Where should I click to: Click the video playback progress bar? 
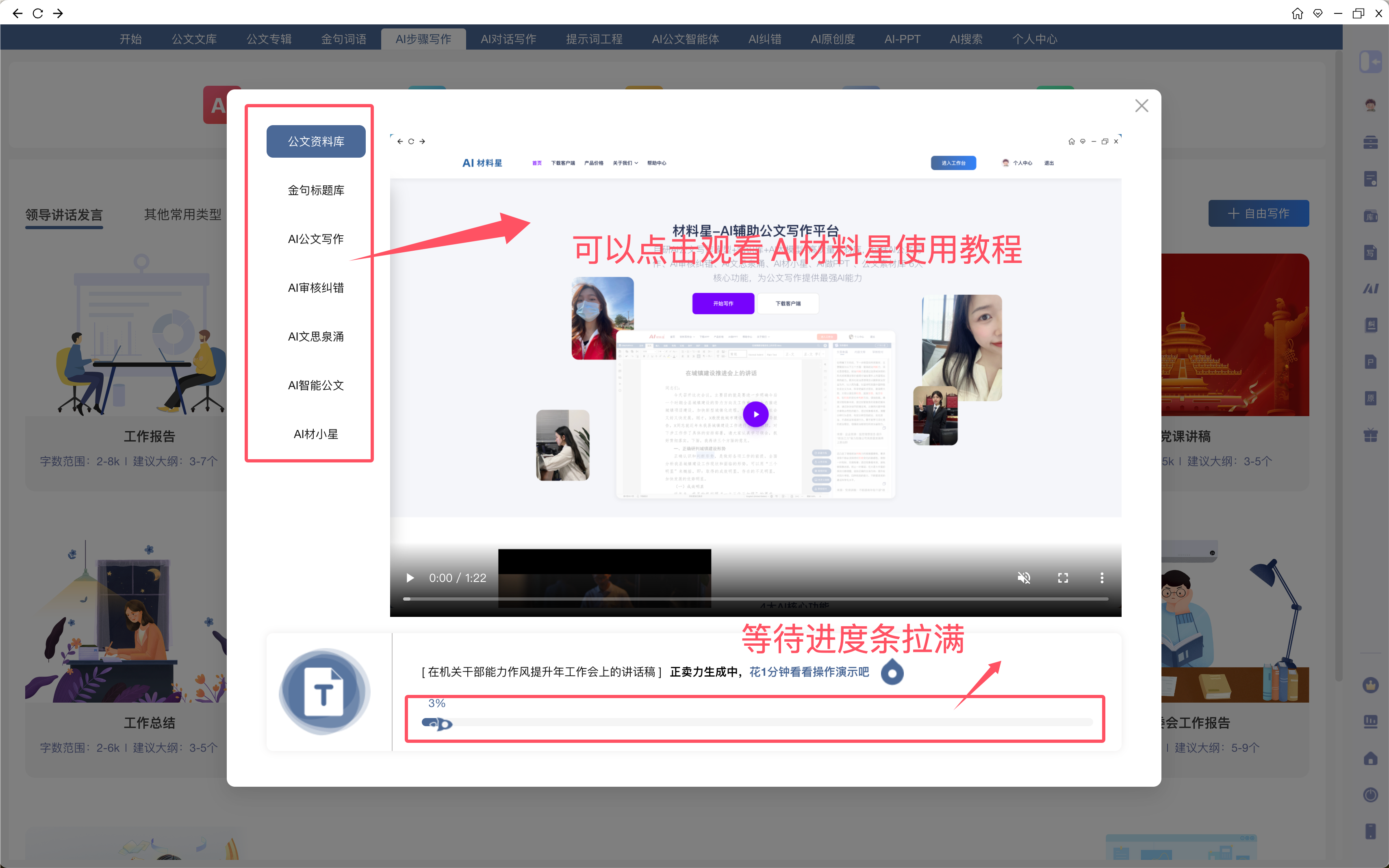[755, 599]
